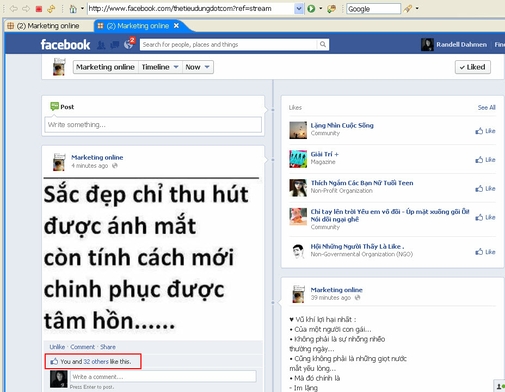Switch to the first Marketing online tab
Viewport: 505px width, 392px height.
48,26
